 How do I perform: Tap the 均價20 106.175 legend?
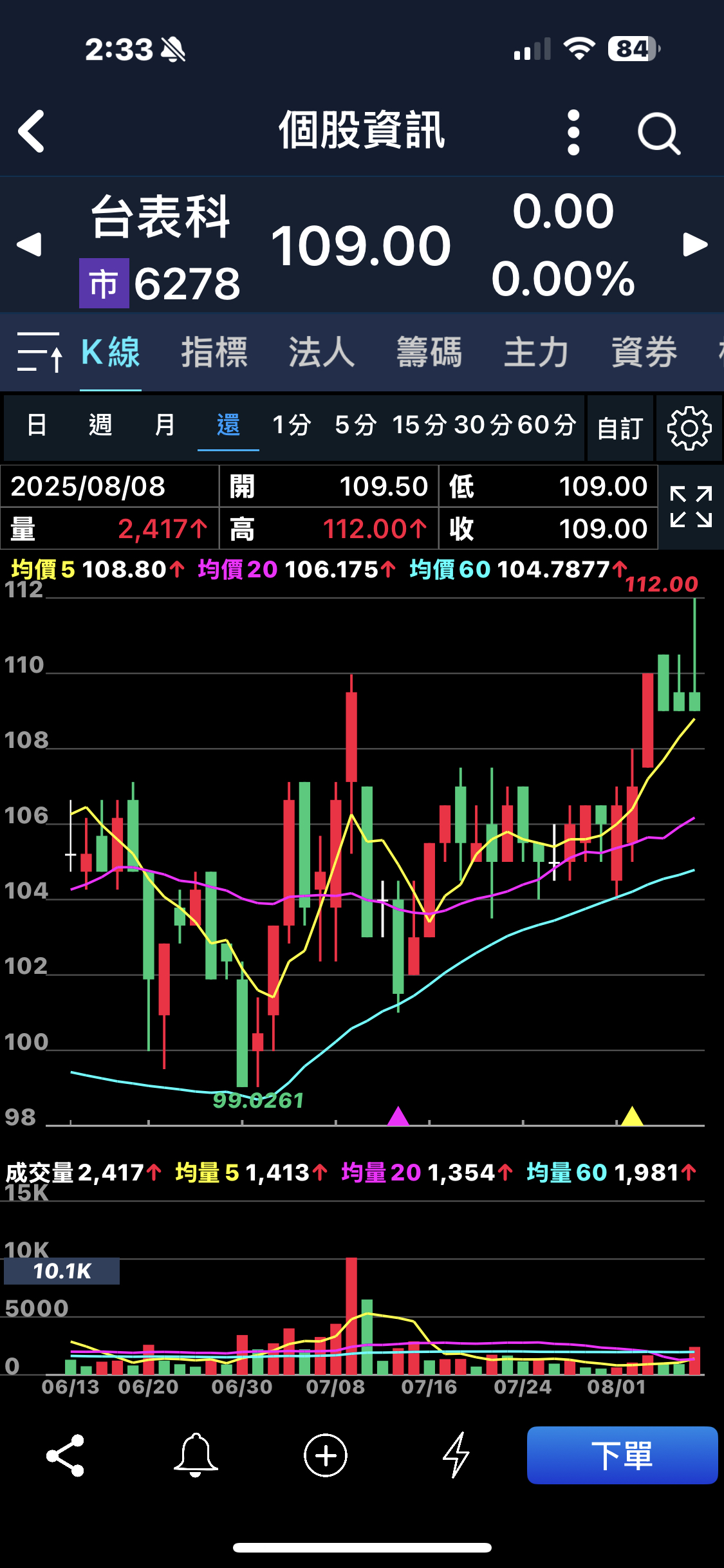pos(297,569)
